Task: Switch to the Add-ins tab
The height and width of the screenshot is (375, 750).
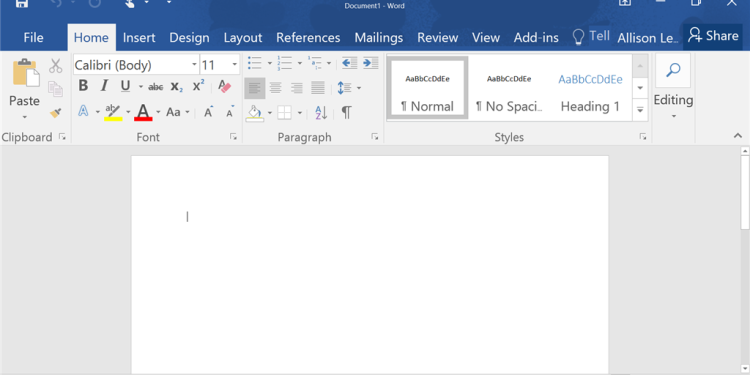Action: [x=536, y=38]
